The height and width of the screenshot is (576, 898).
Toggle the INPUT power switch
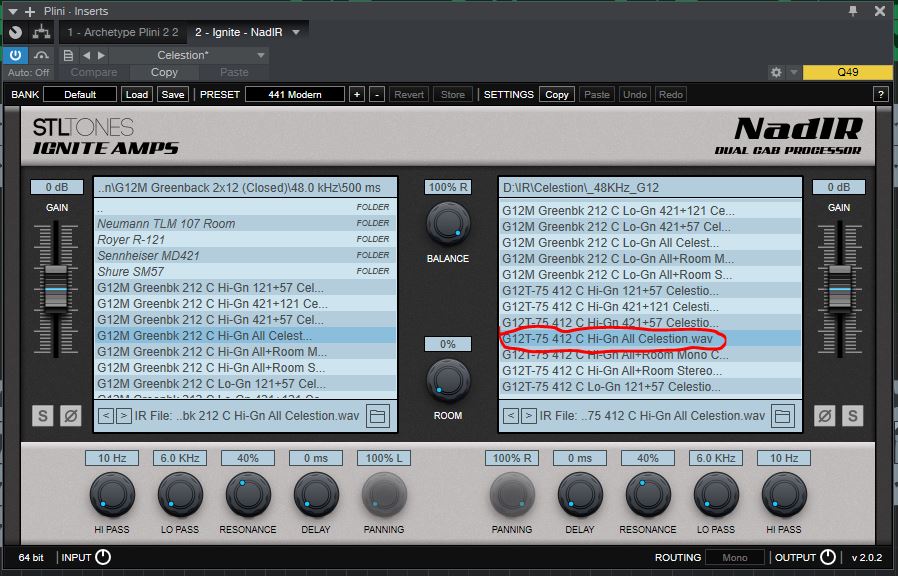(x=103, y=557)
